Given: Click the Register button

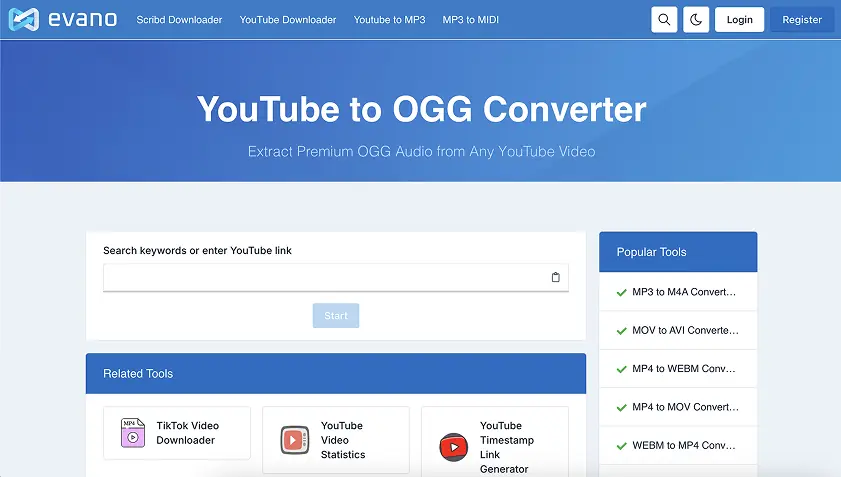Looking at the screenshot, I should [x=802, y=20].
